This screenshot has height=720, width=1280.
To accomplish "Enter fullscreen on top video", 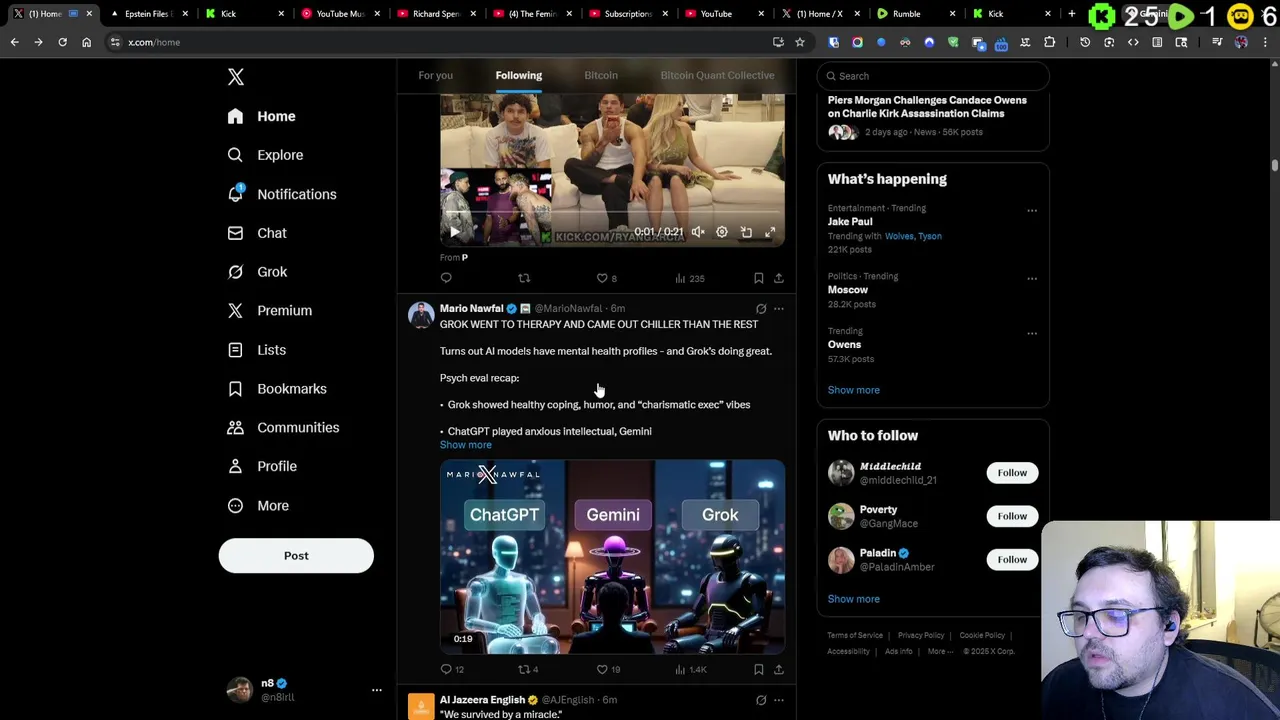I will (770, 232).
